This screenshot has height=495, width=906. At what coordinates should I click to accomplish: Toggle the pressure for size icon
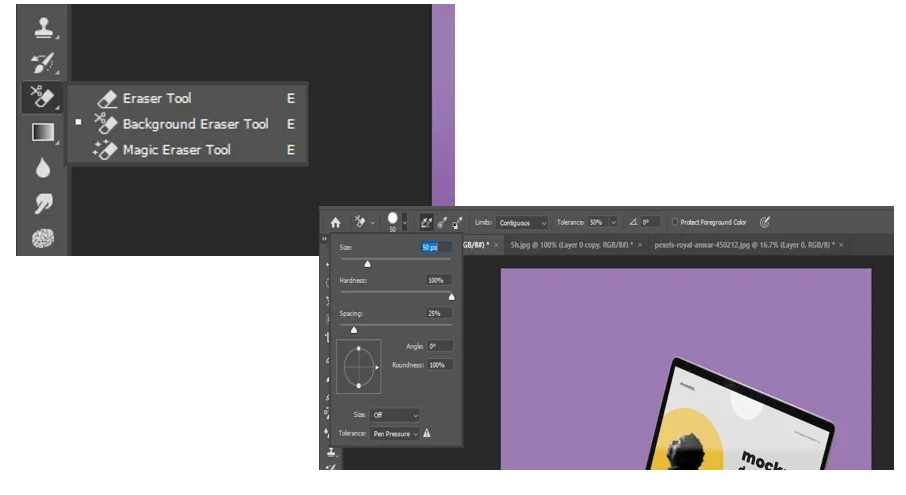[x=764, y=222]
